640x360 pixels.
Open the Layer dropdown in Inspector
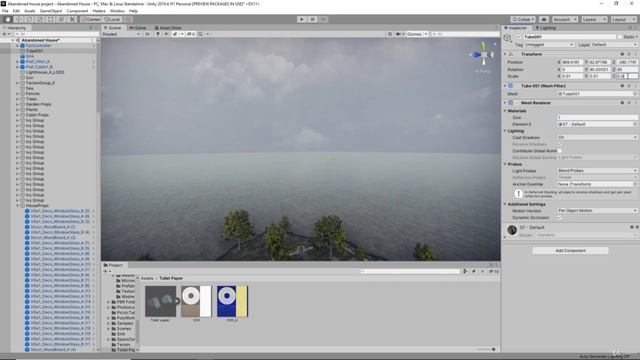(x=614, y=44)
